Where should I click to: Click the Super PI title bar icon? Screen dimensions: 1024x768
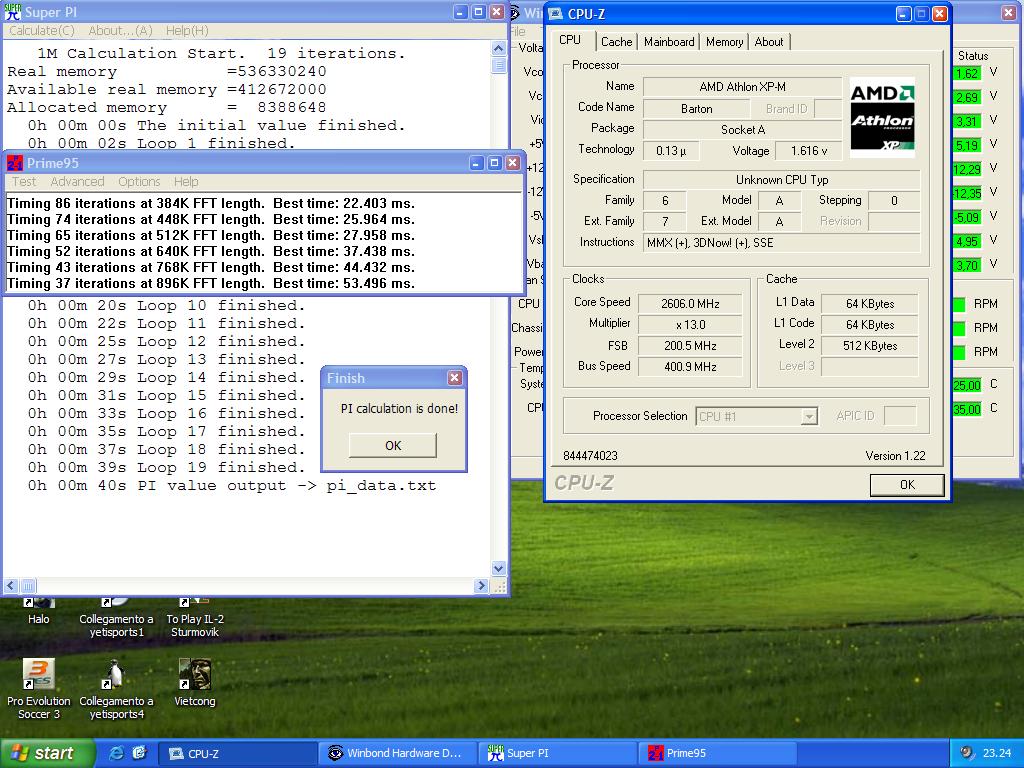coord(12,12)
